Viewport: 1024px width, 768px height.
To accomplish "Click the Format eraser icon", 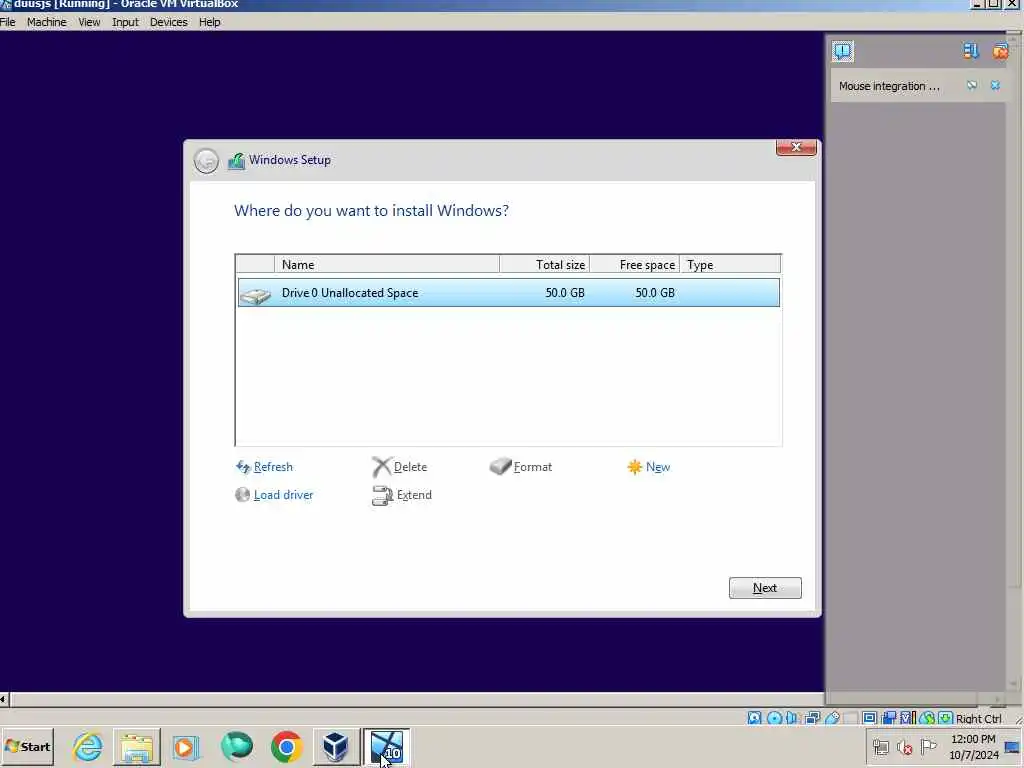I will click(x=500, y=466).
